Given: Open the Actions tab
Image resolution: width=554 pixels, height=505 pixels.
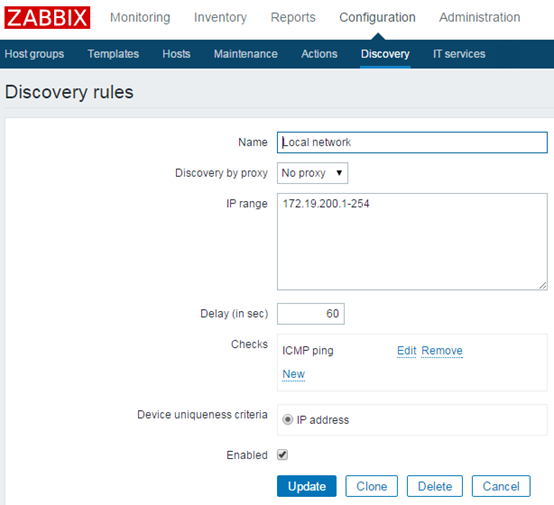Looking at the screenshot, I should 319,54.
